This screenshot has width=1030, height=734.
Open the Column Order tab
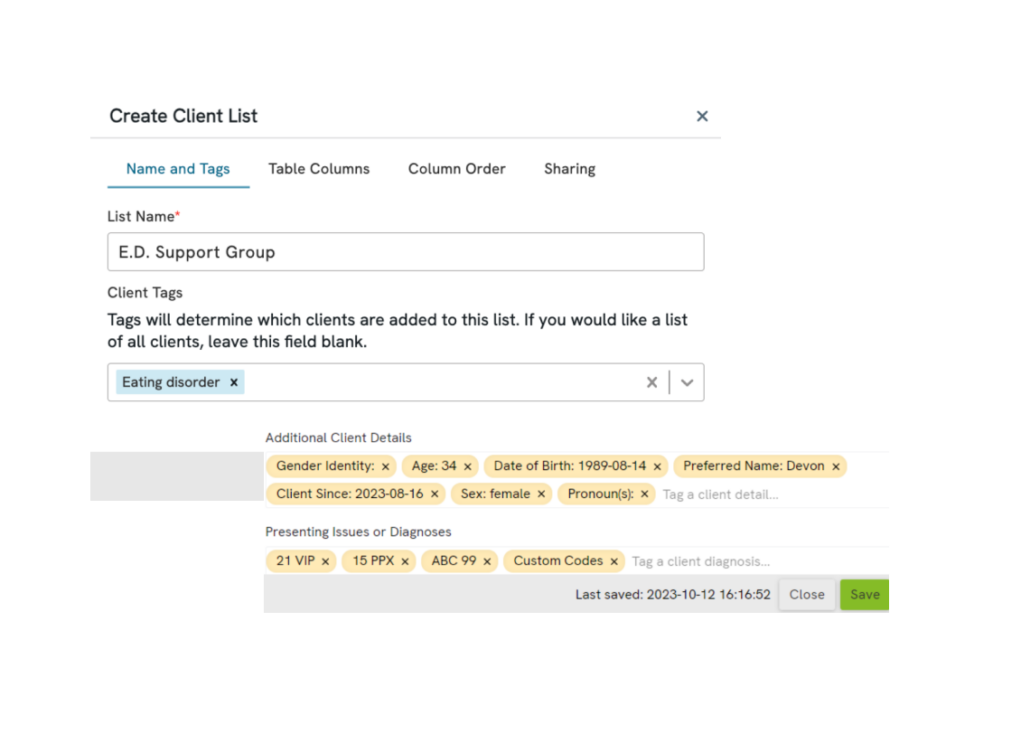[x=456, y=169]
